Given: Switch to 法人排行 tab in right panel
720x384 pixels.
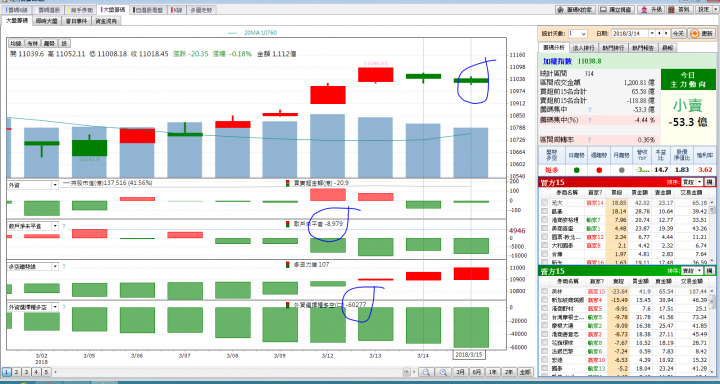Looking at the screenshot, I should [584, 47].
